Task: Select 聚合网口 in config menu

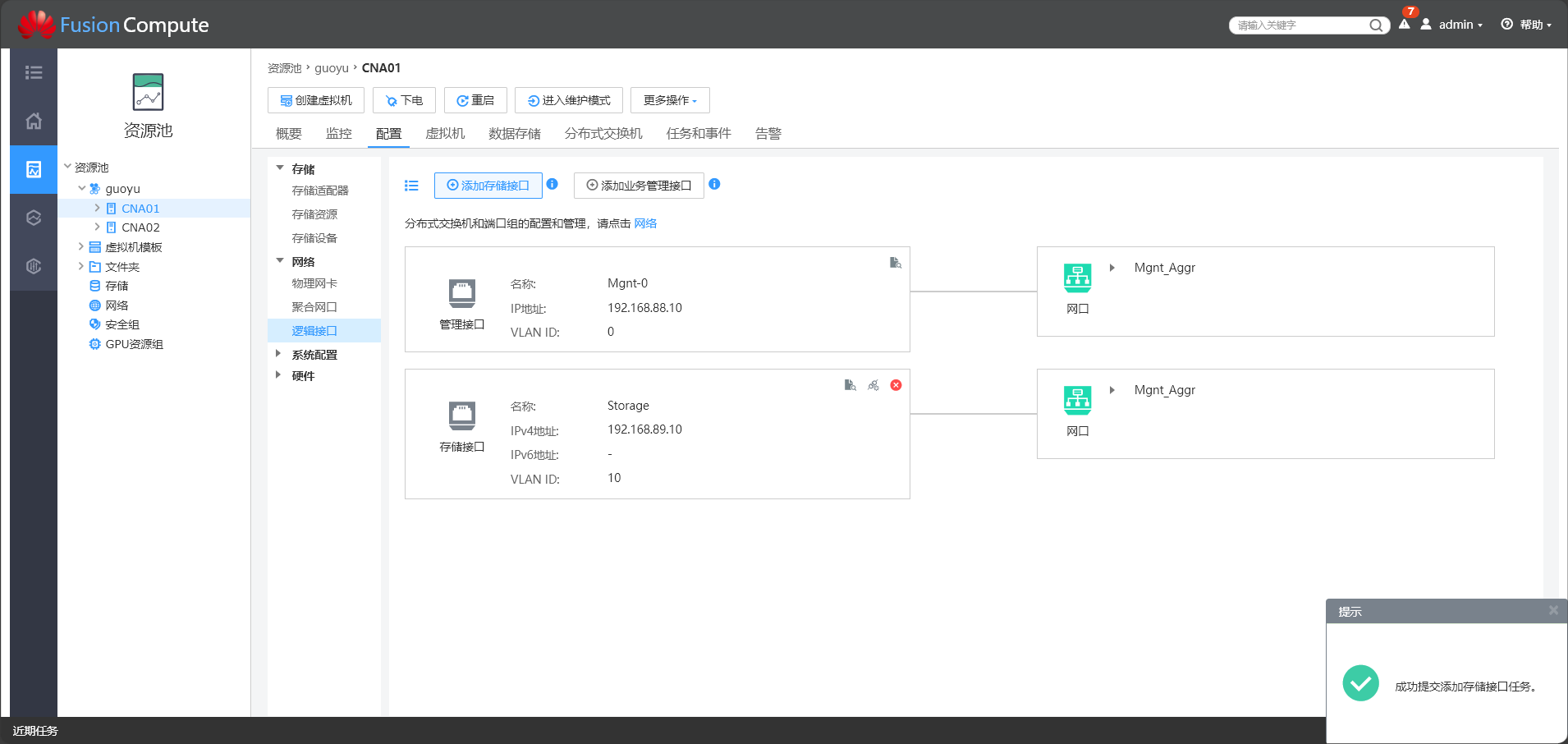Action: (x=314, y=307)
